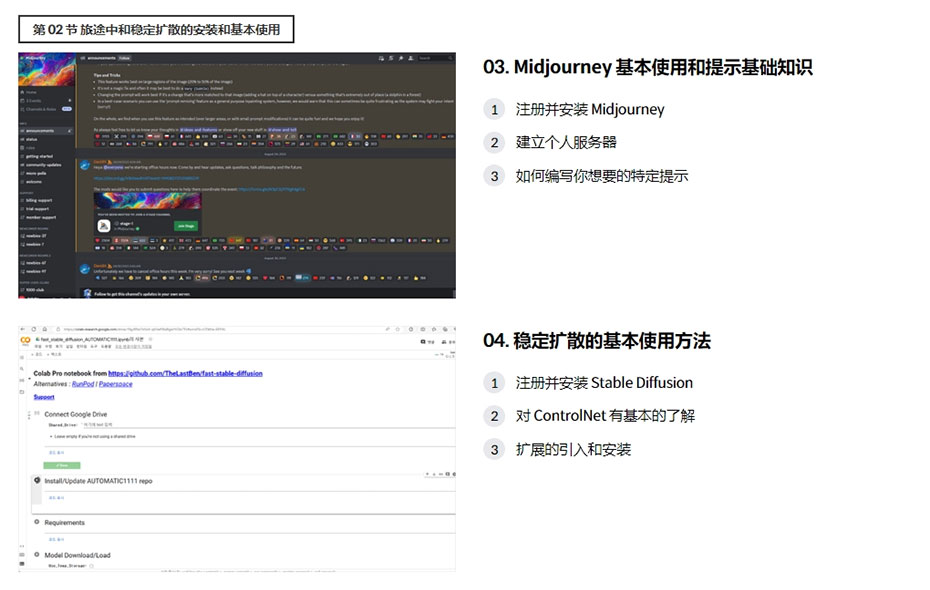
Task: Click the add code cell button in Colab
Action: click(x=37, y=354)
